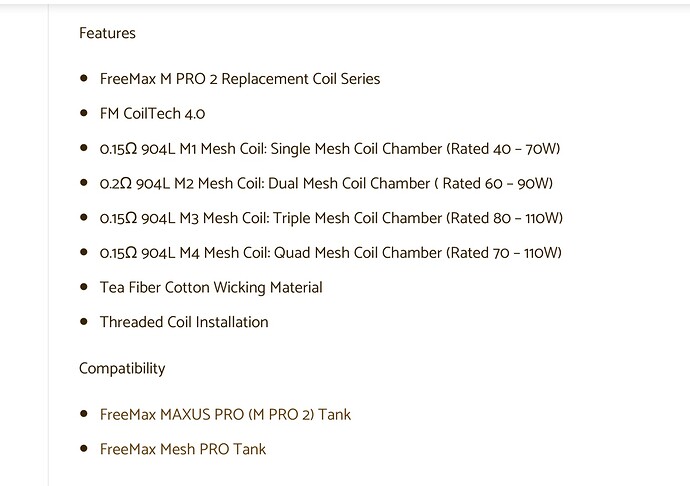Click the M1 Single Mesh Coil Chamber line
Image resolution: width=690 pixels, height=486 pixels.
click(330, 149)
